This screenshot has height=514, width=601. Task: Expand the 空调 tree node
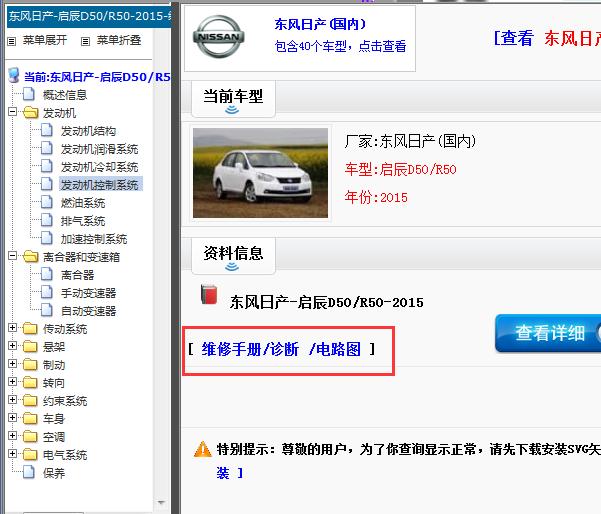tap(12, 436)
